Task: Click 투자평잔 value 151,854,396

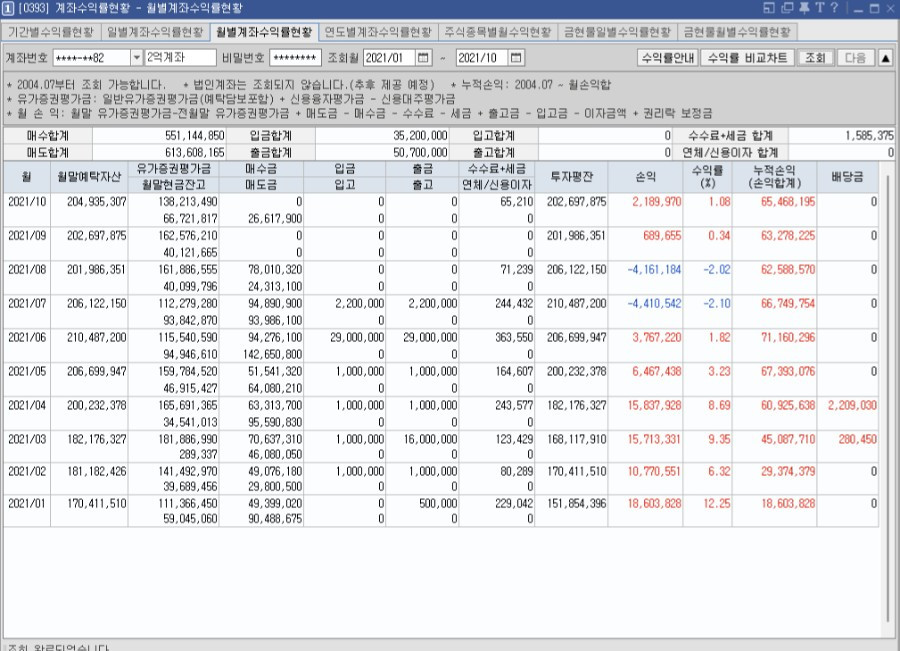Action: 576,503
